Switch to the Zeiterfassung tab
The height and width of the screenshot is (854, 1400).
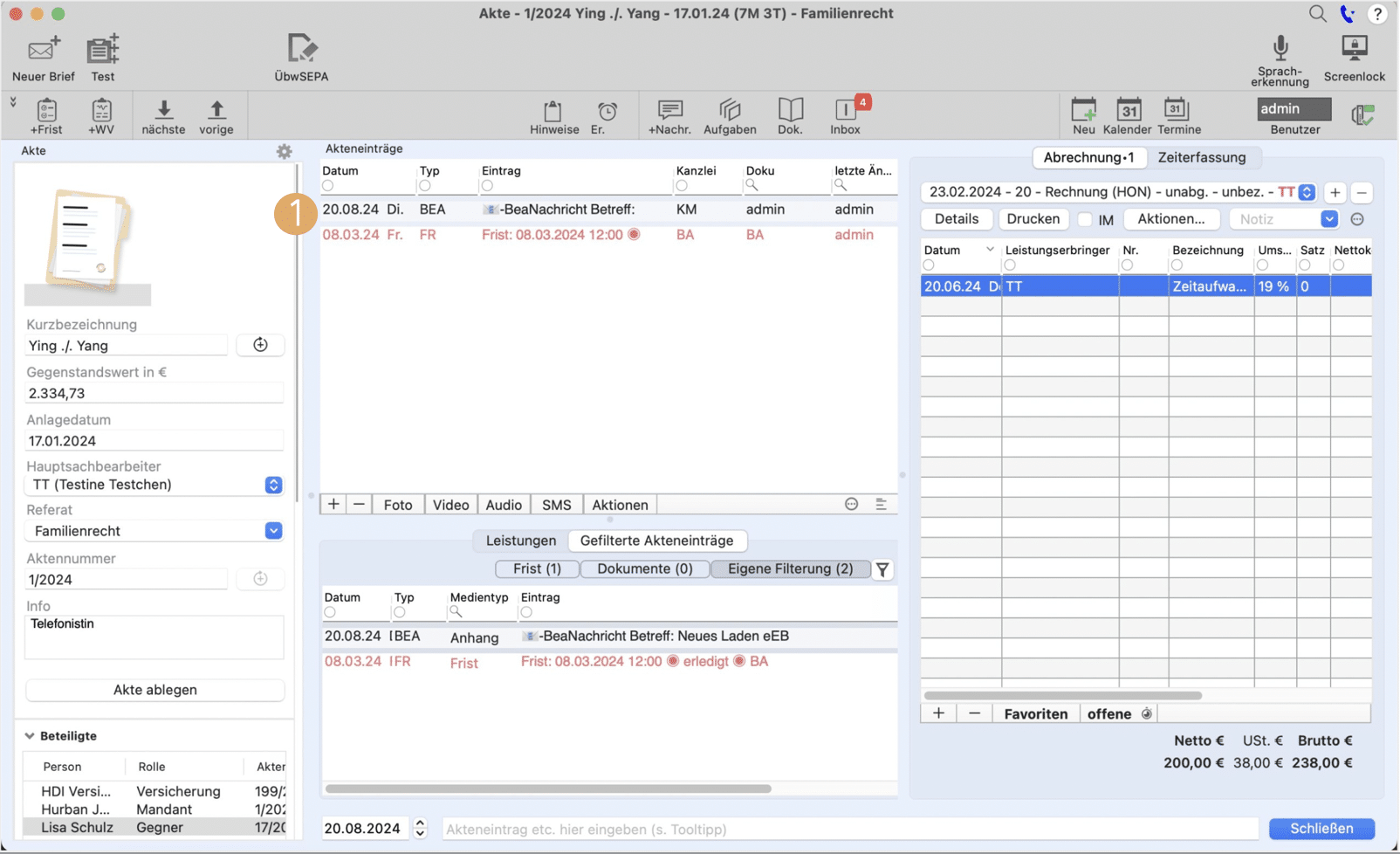pyautogui.click(x=1201, y=157)
